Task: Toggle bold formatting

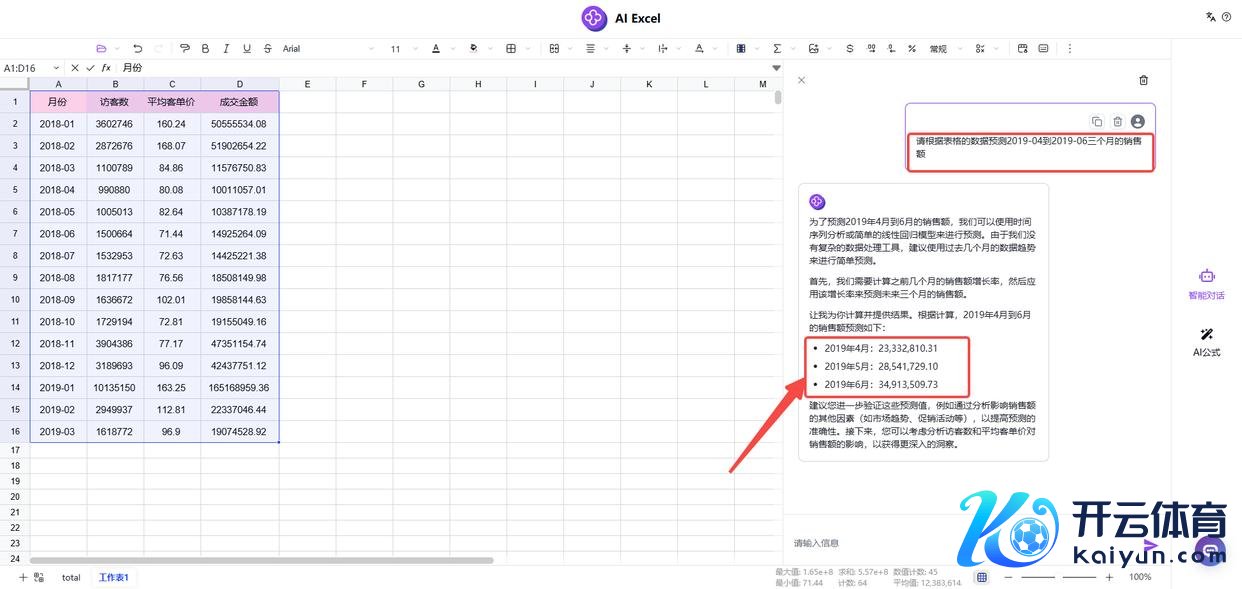Action: pyautogui.click(x=205, y=48)
